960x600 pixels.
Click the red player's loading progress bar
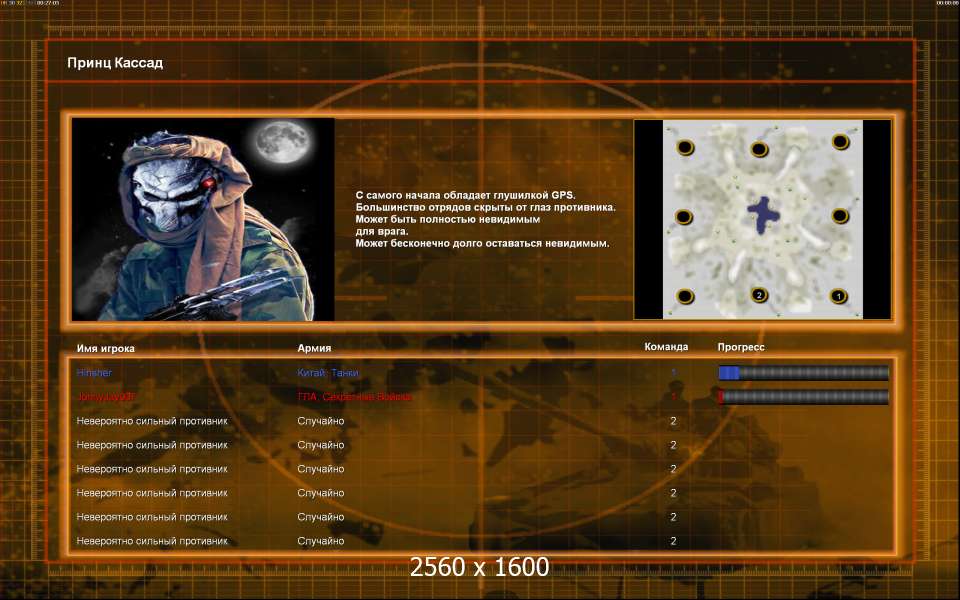(x=803, y=397)
